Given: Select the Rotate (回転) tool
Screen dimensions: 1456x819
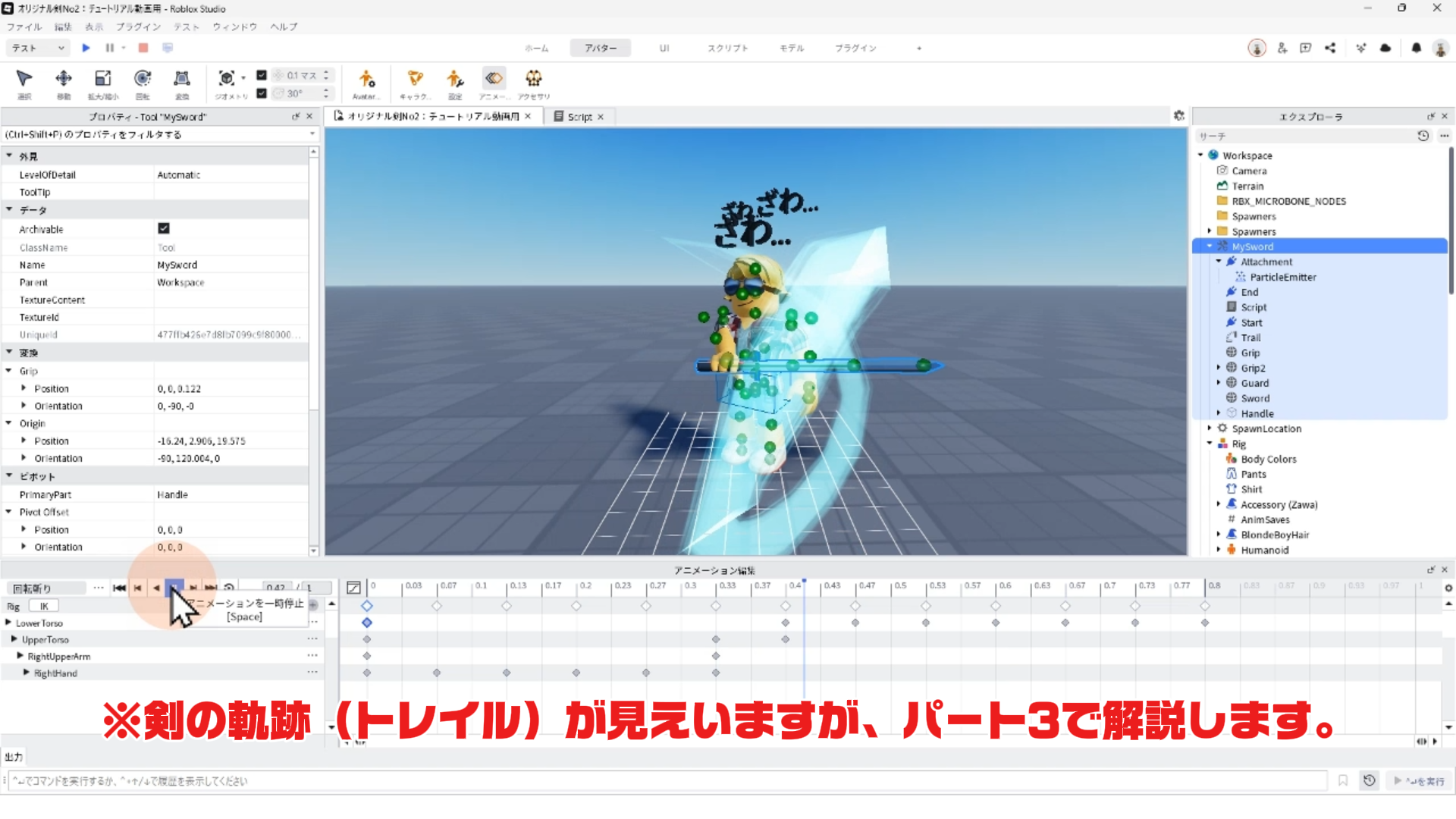Looking at the screenshot, I should coord(143,79).
